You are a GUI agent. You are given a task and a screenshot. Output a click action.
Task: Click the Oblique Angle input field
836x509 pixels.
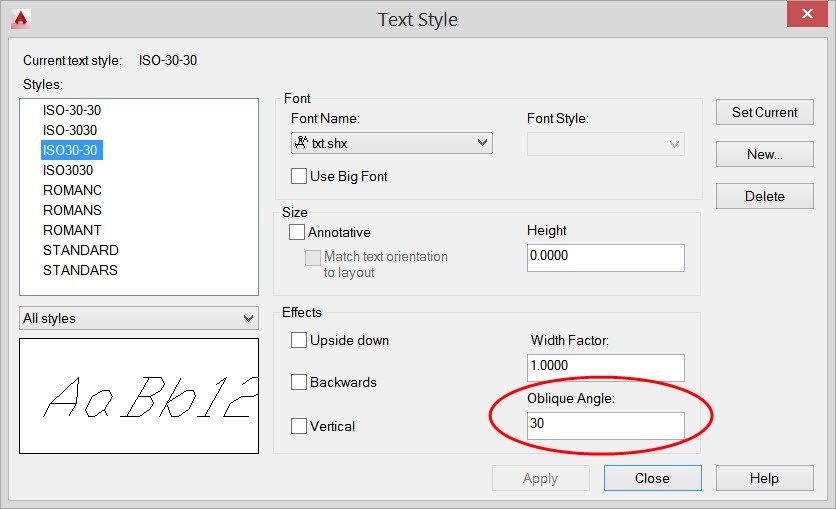tap(605, 425)
